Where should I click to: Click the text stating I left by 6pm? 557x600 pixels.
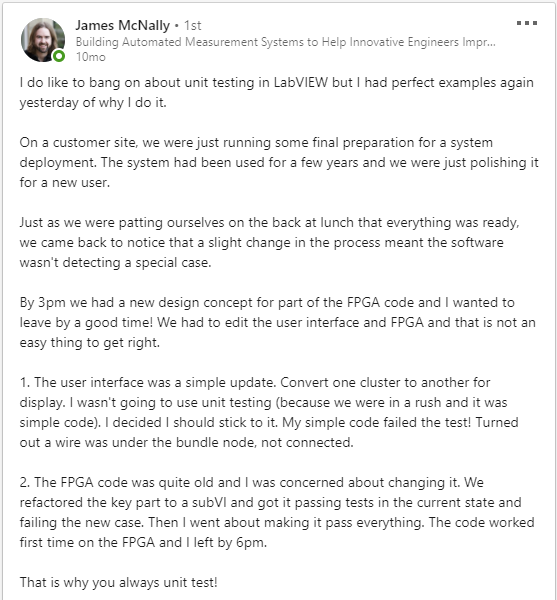222,542
